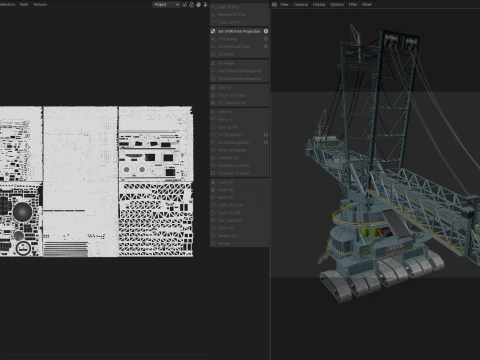The image size is (480, 360).
Task: Click the UV Weld and Relax button
Action: point(239,46)
